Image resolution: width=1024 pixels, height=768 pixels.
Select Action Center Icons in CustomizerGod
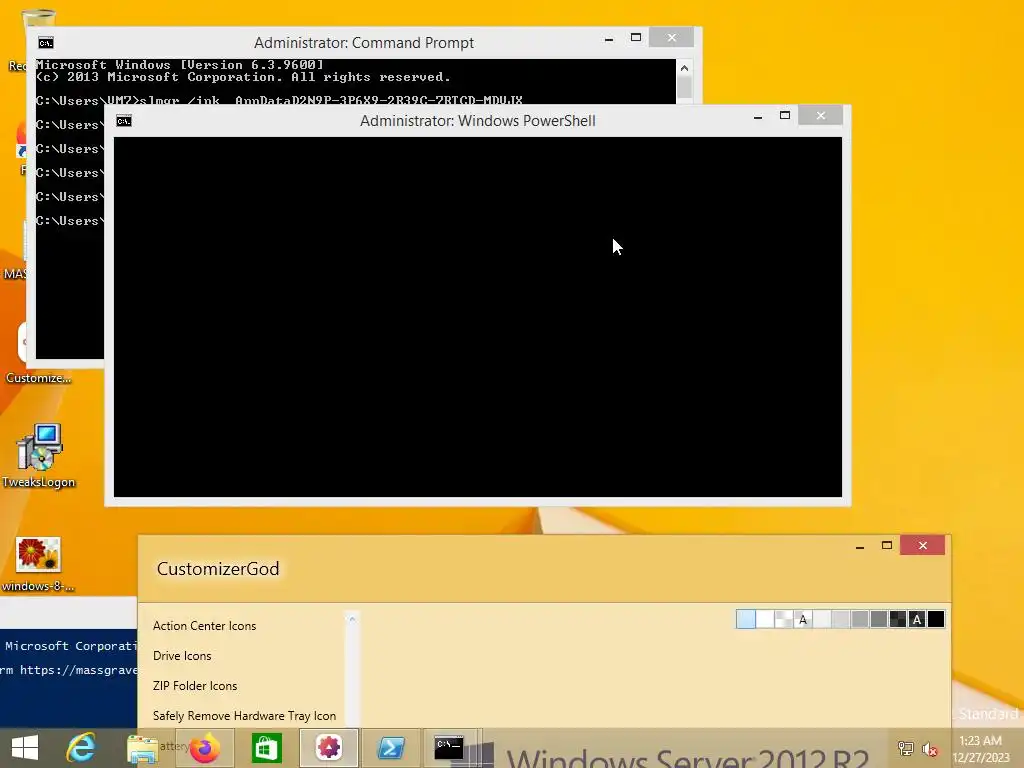click(204, 626)
